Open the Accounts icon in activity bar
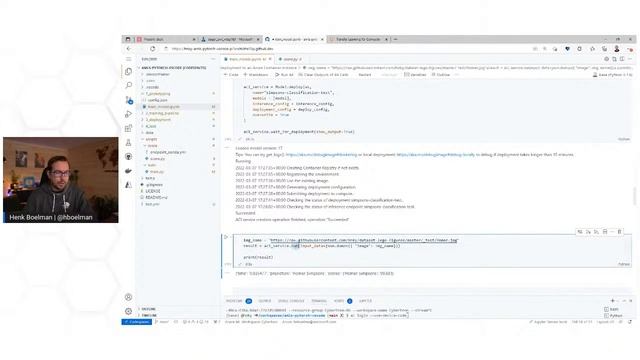This screenshot has width=640, height=360. (x=129, y=298)
